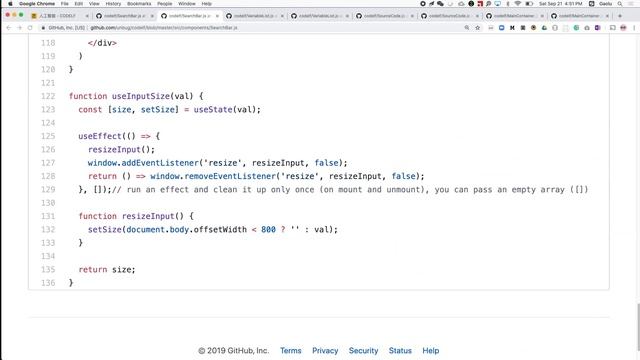The image size is (640, 360).
Task: Click line number 122
Action: (x=48, y=96)
